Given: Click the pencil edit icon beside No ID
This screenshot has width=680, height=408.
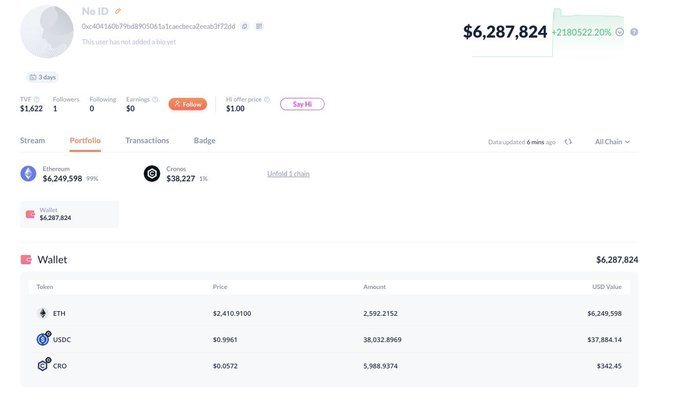Looking at the screenshot, I should [118, 11].
